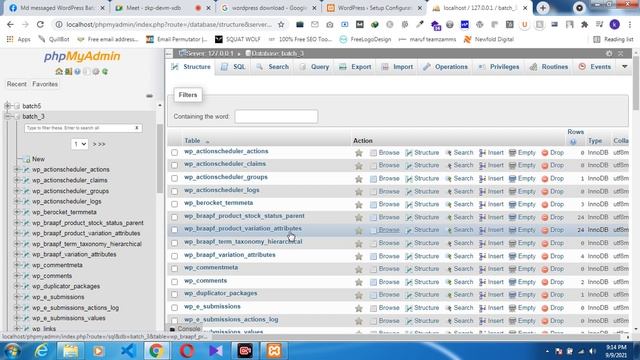Click the reload navigation panel icon
Screen dimensions: 640x360
(105, 71)
